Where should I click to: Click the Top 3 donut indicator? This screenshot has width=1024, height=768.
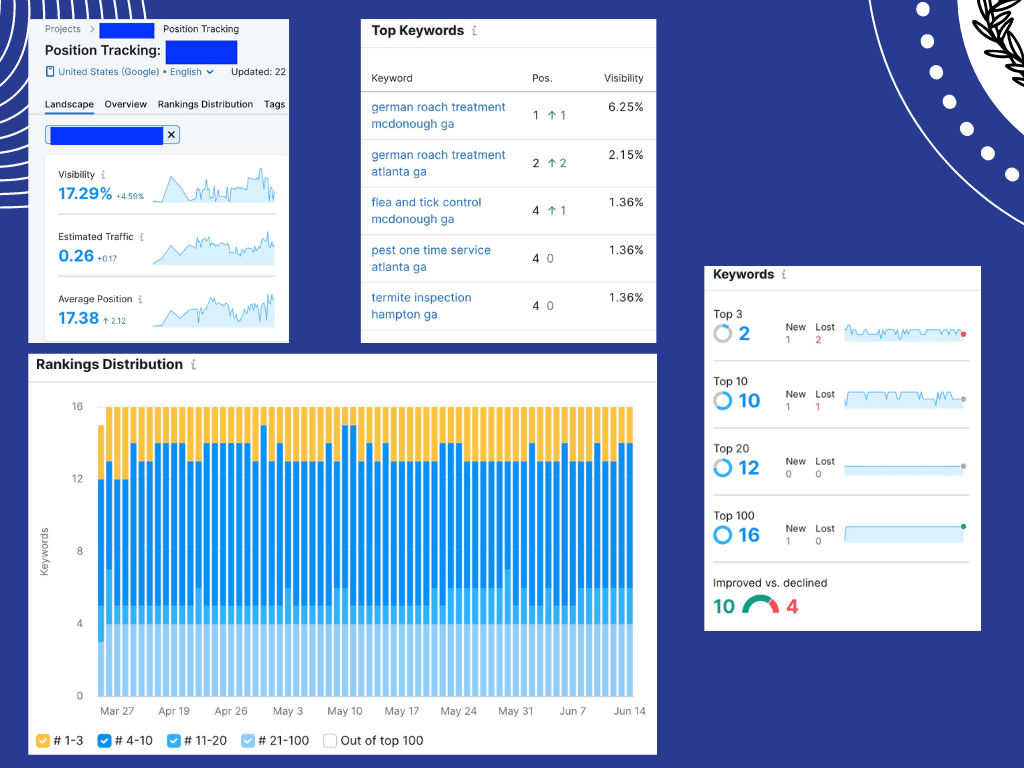coord(722,334)
